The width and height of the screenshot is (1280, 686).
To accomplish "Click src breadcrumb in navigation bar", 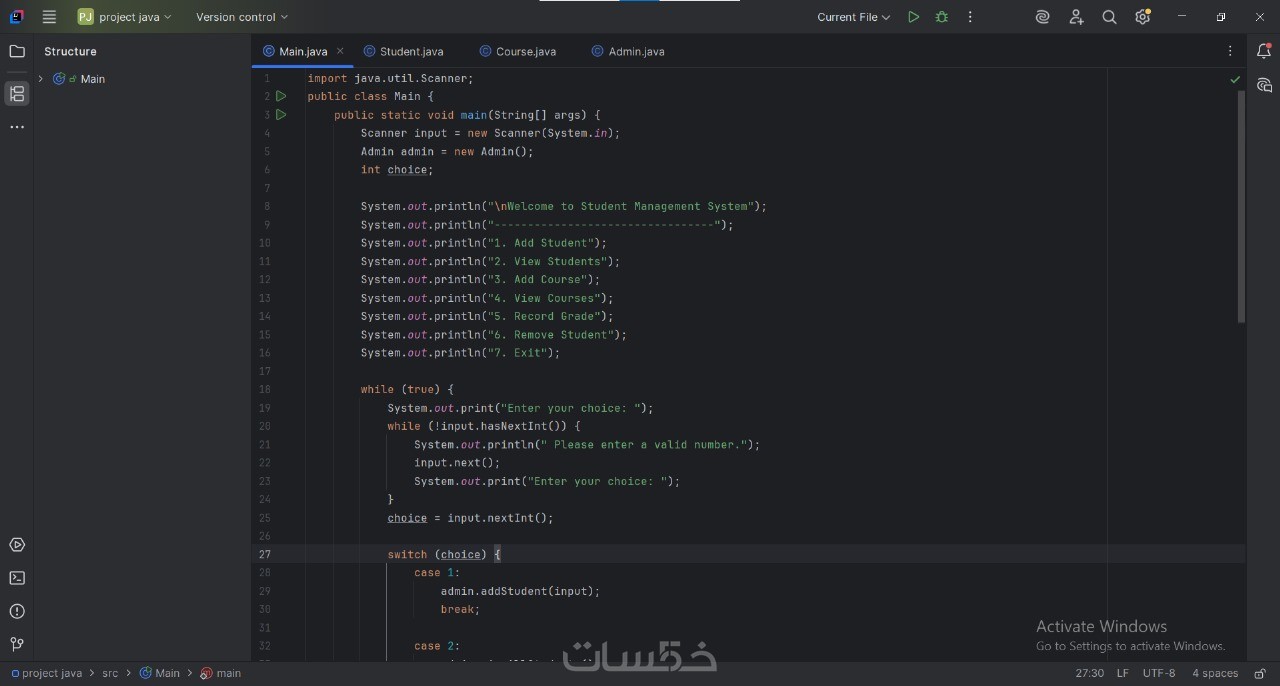I will pyautogui.click(x=110, y=673).
